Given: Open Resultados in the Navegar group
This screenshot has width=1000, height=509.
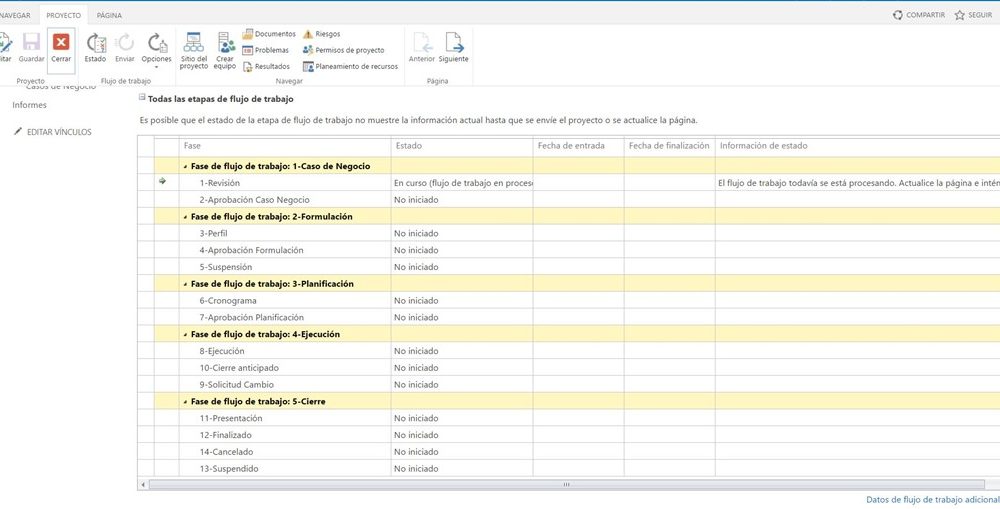Looking at the screenshot, I should click(x=267, y=66).
